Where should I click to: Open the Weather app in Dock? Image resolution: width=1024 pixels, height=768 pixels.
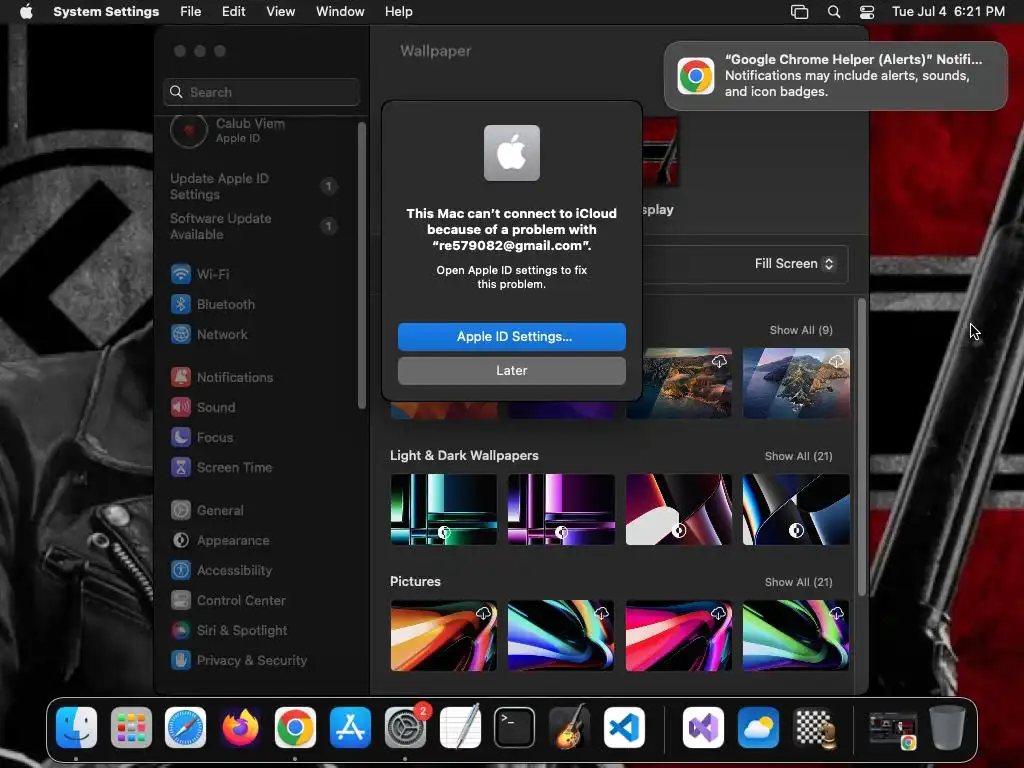point(758,727)
